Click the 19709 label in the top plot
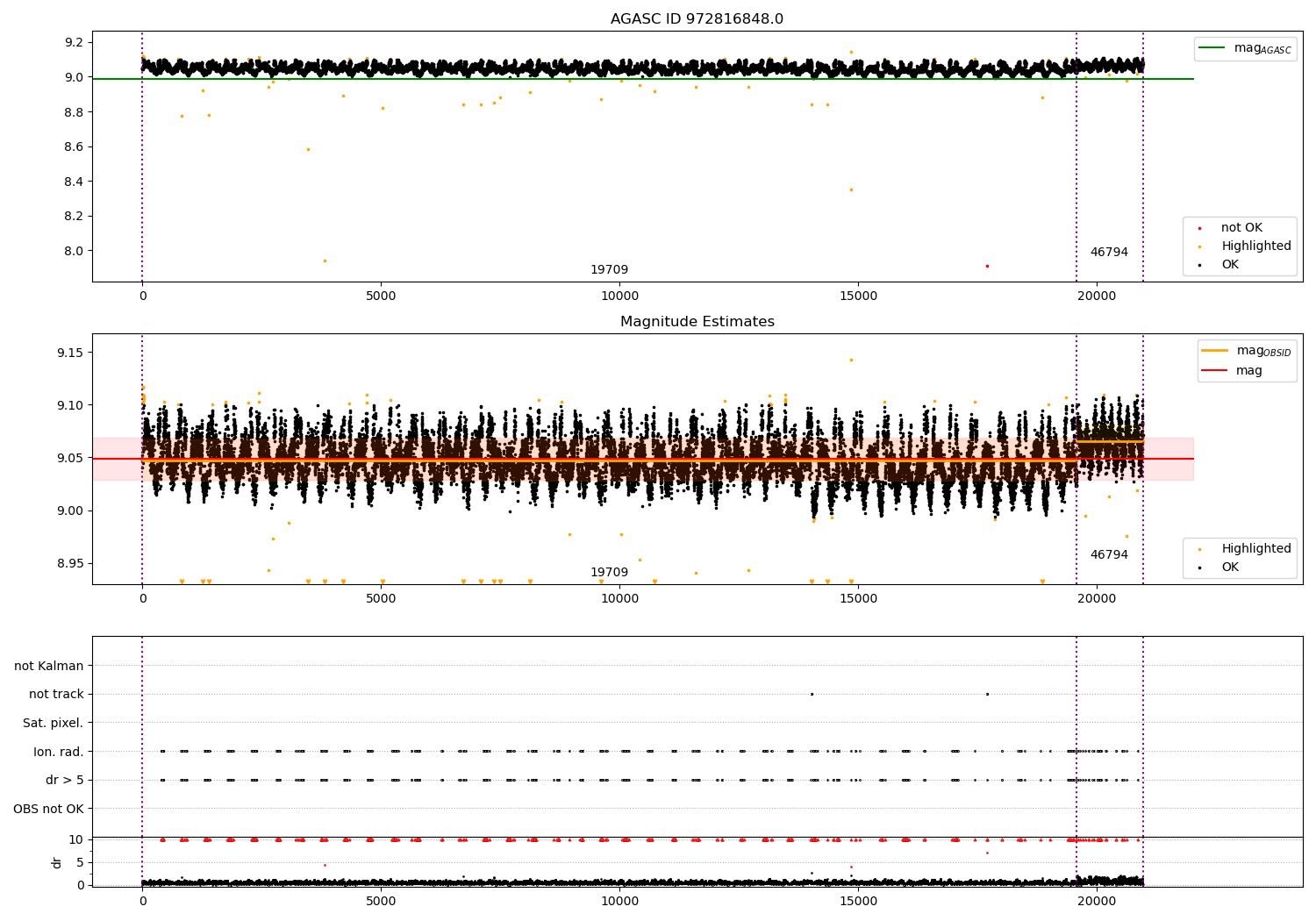Screen dimensions: 1316x921 [609, 270]
